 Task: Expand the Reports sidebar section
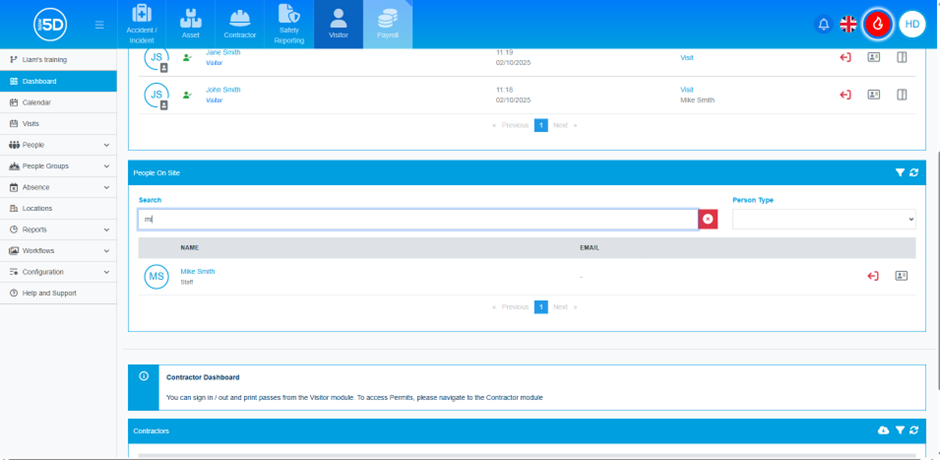58,230
